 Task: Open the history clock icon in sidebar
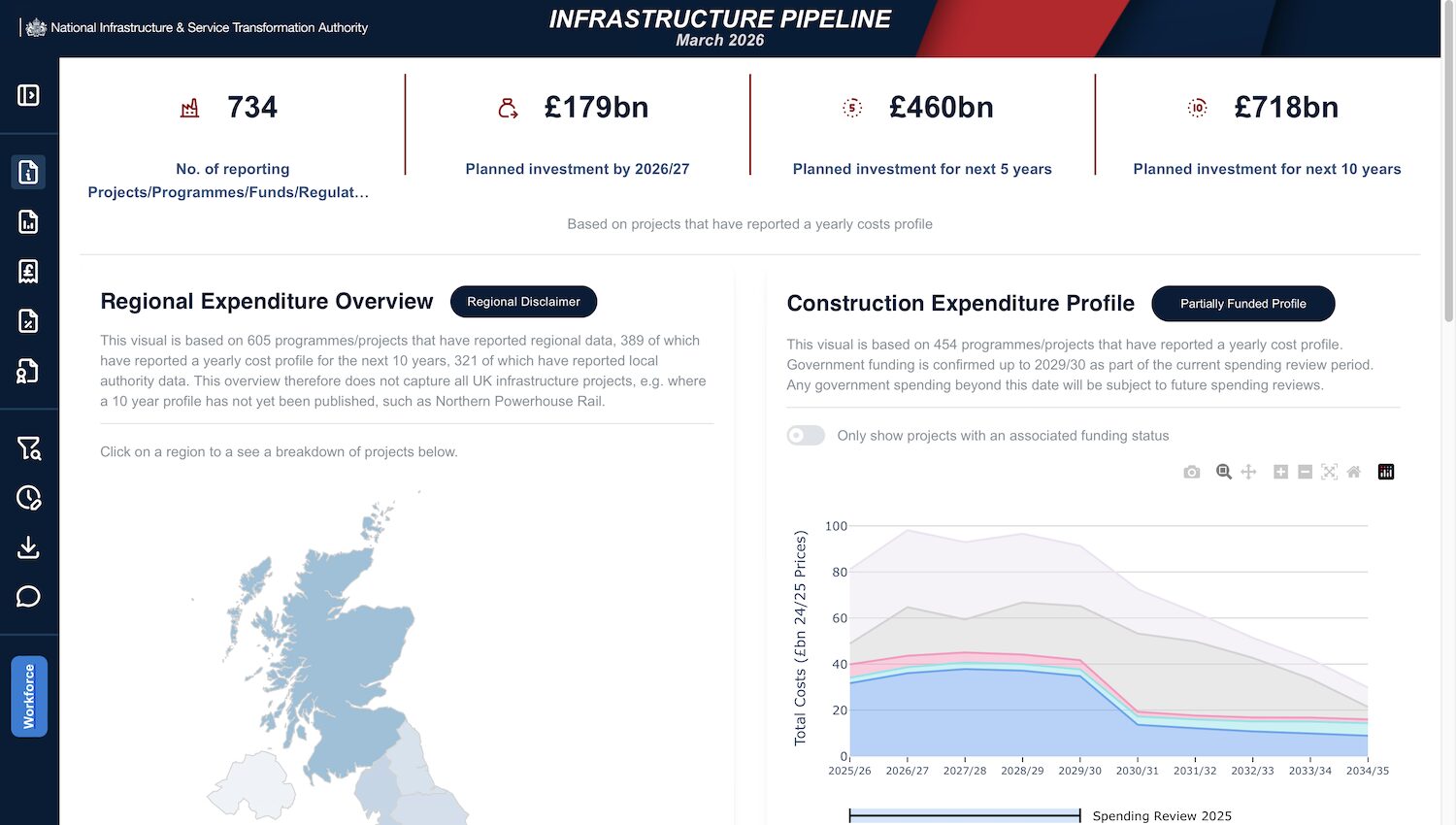coord(28,497)
